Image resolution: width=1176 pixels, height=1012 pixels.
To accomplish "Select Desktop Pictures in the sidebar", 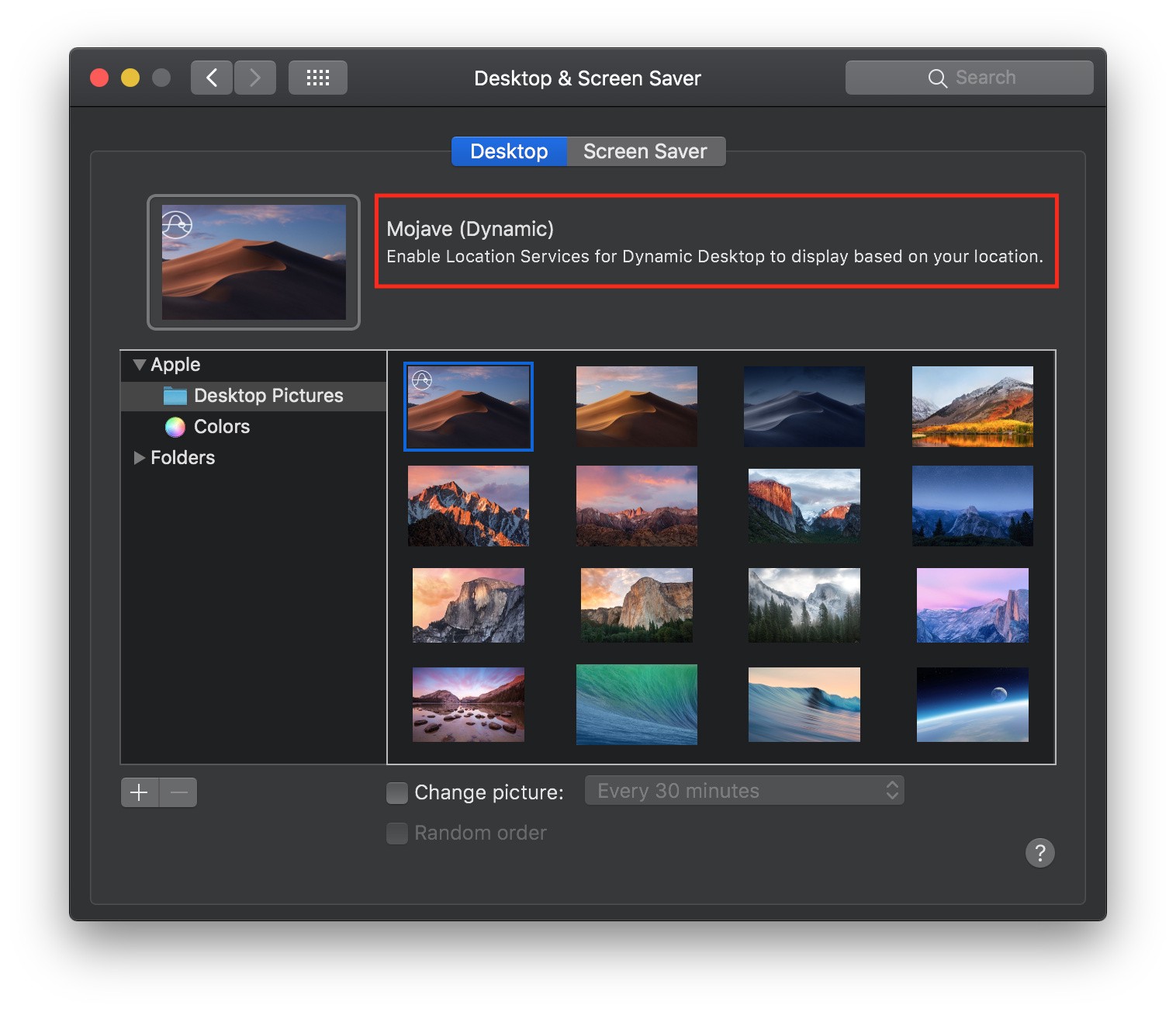I will (x=254, y=396).
